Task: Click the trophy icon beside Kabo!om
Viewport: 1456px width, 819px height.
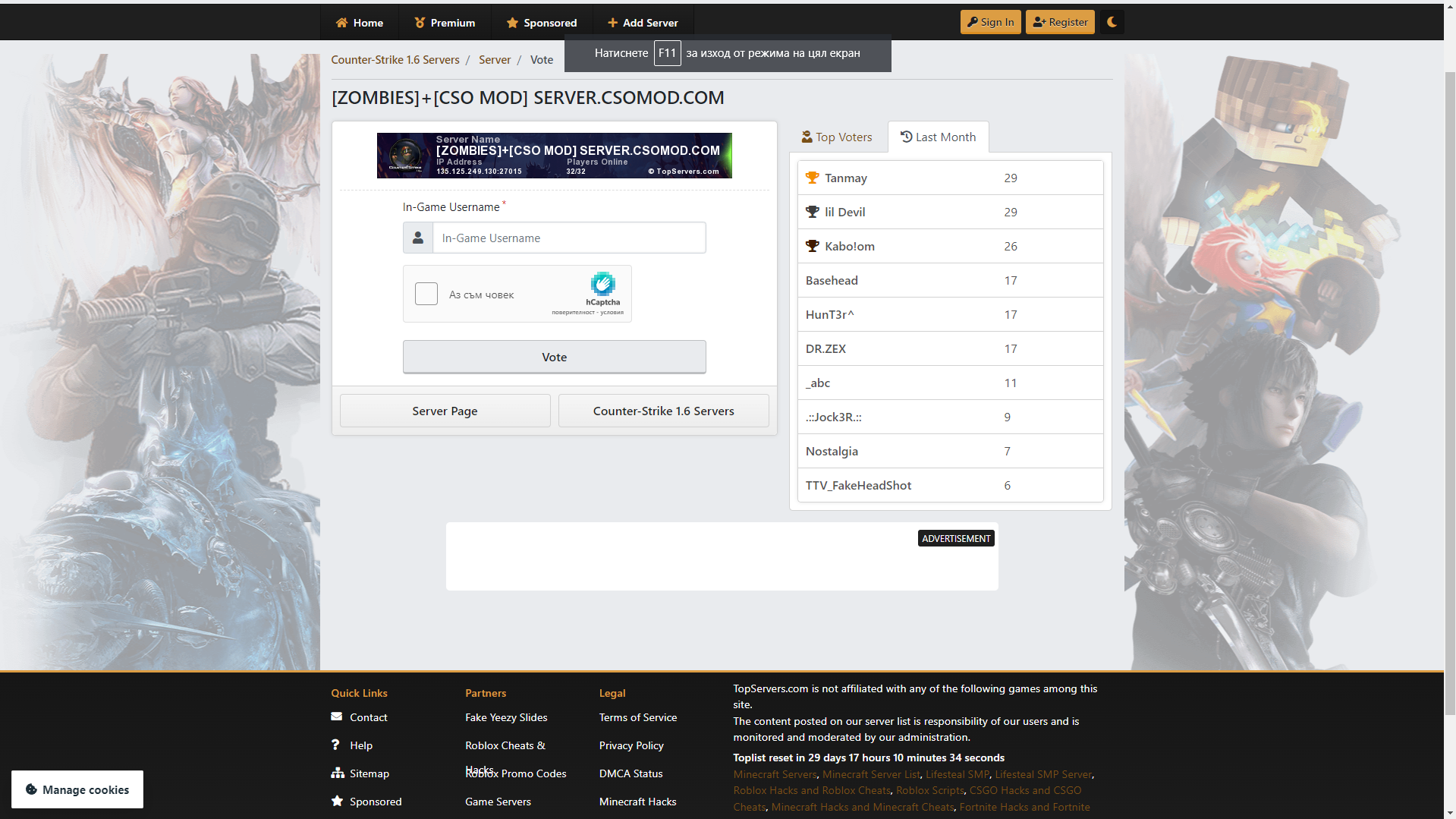Action: coord(813,246)
